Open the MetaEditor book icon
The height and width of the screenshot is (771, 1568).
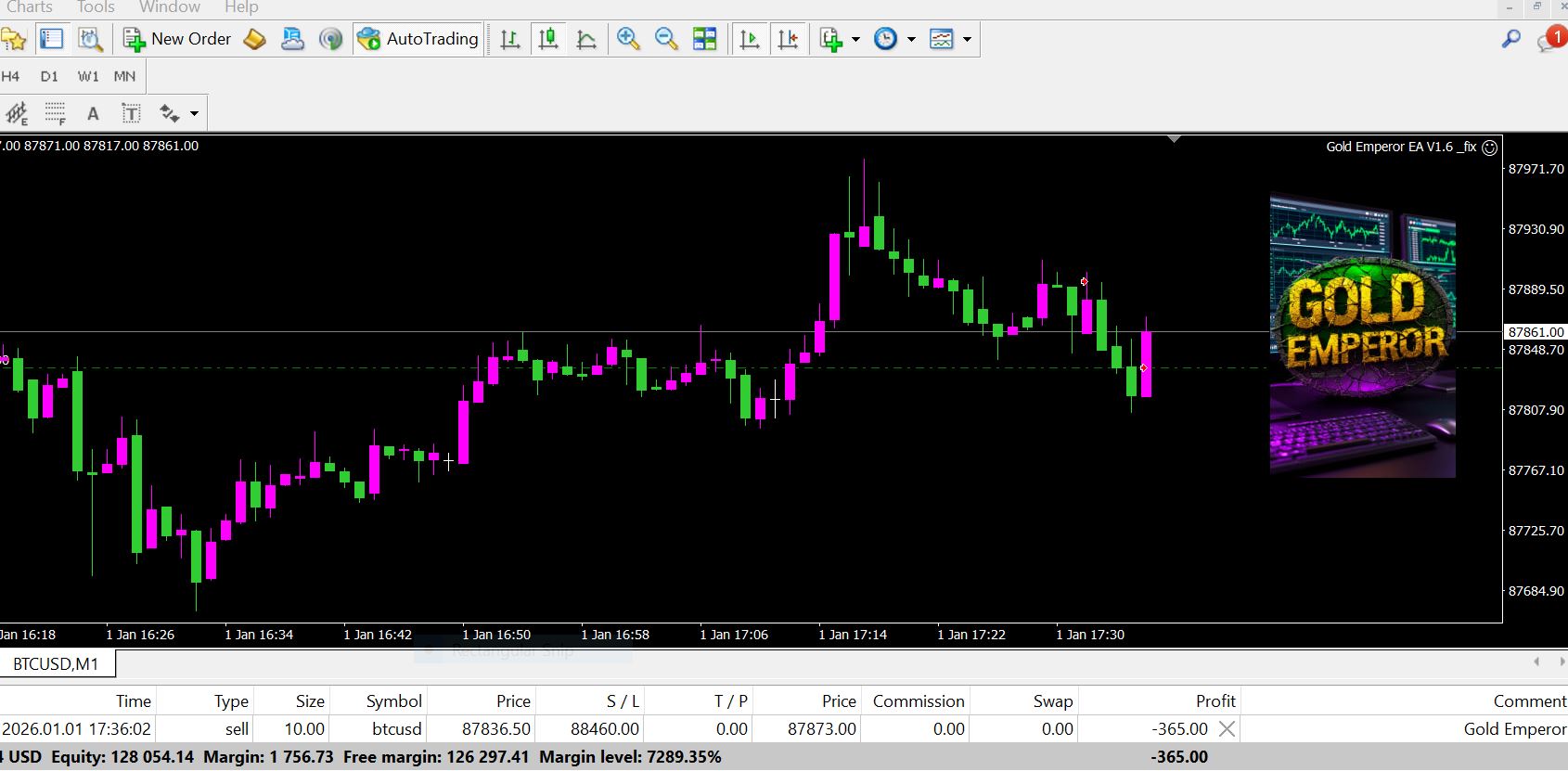pyautogui.click(x=254, y=39)
